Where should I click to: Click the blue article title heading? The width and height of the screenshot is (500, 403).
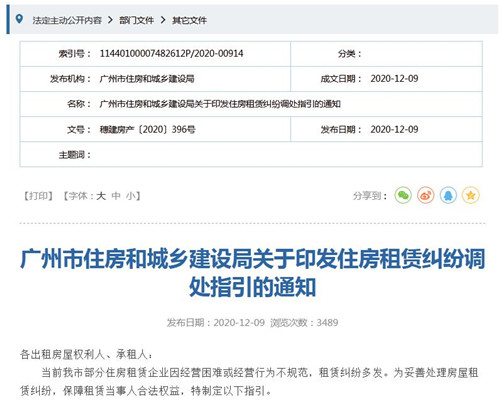click(x=252, y=273)
